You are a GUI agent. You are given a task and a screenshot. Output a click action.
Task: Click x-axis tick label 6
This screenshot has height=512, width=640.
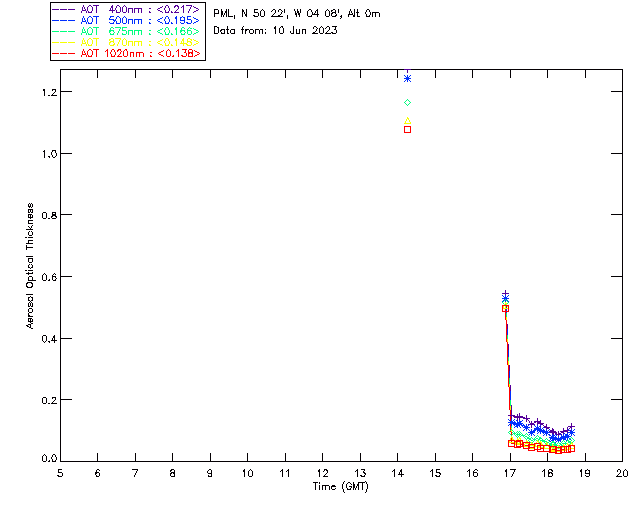(98, 473)
